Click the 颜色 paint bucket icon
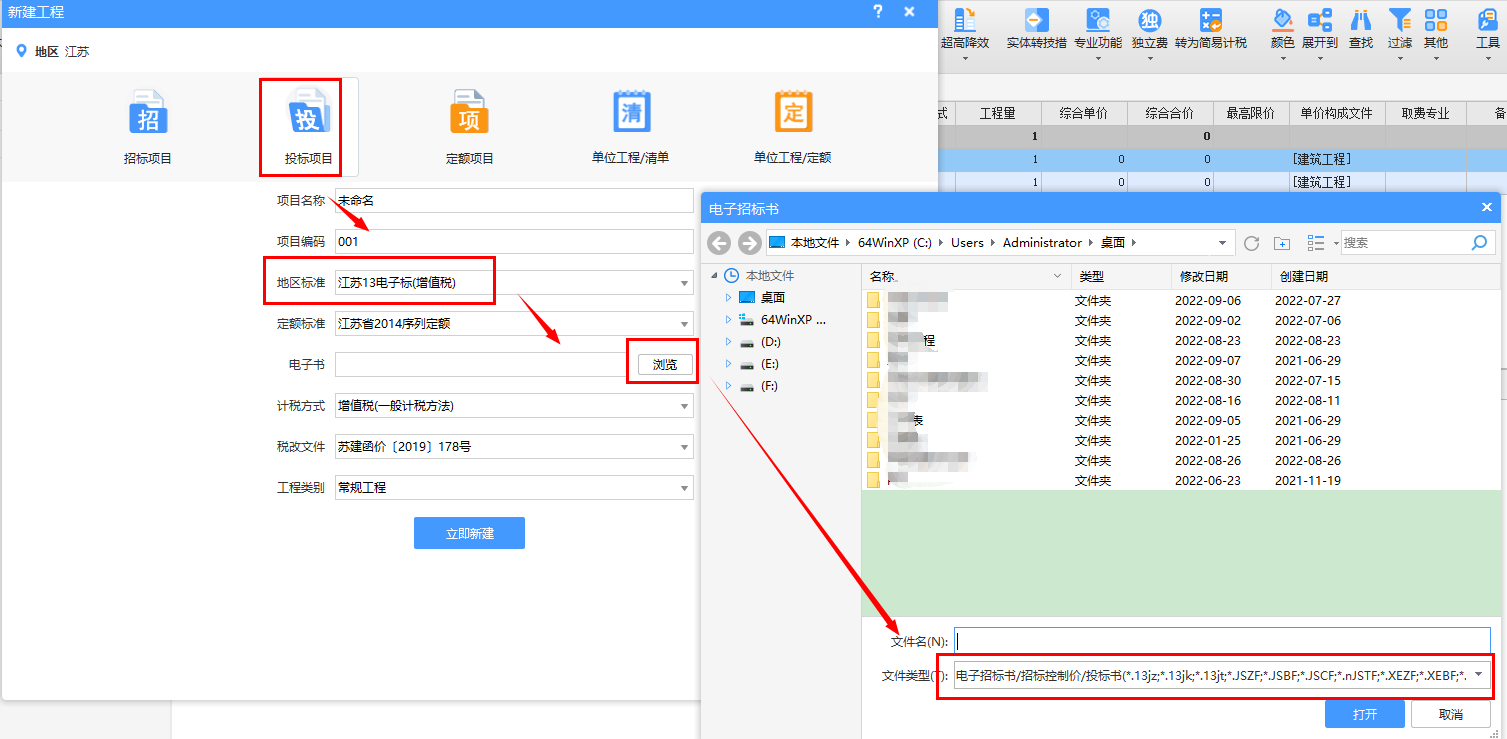 [1283, 20]
